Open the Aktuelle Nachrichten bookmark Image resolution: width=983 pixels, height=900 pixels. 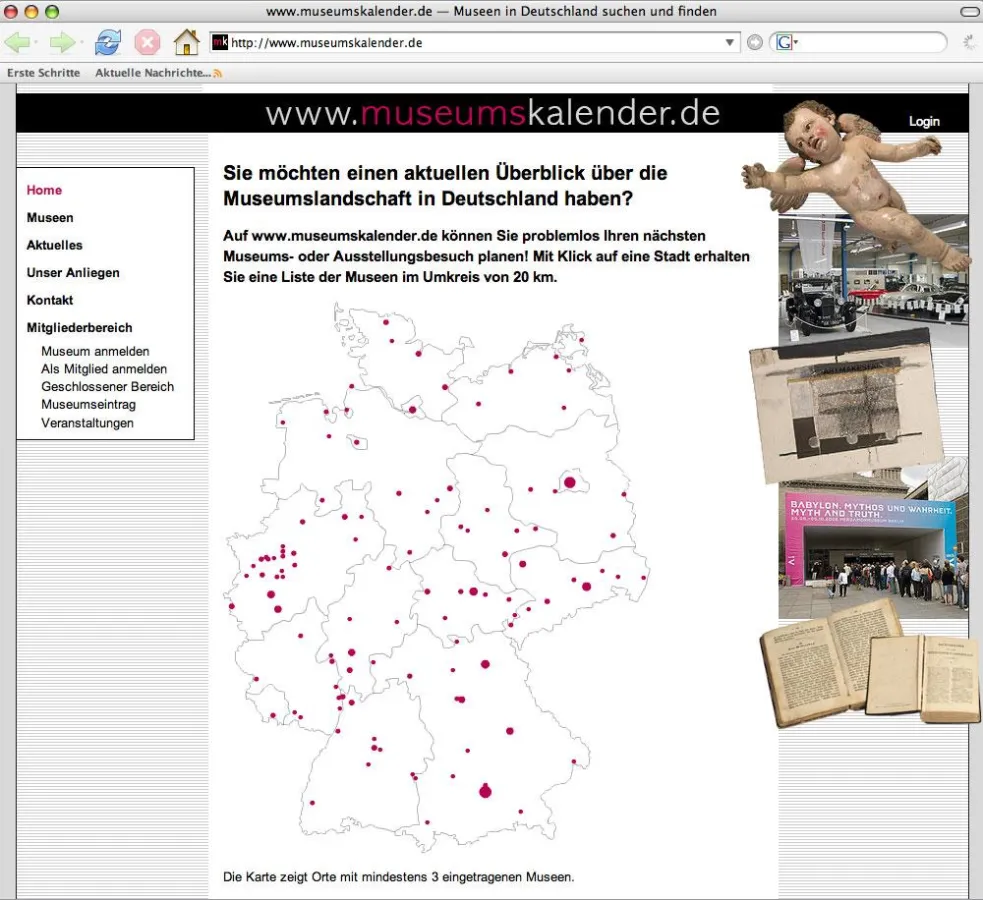tap(150, 73)
